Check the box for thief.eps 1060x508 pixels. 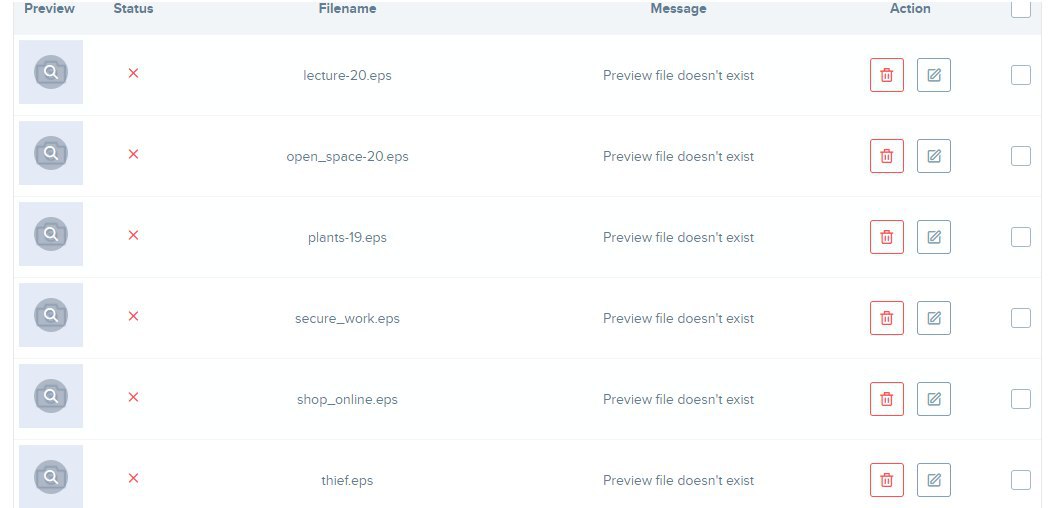[1021, 480]
